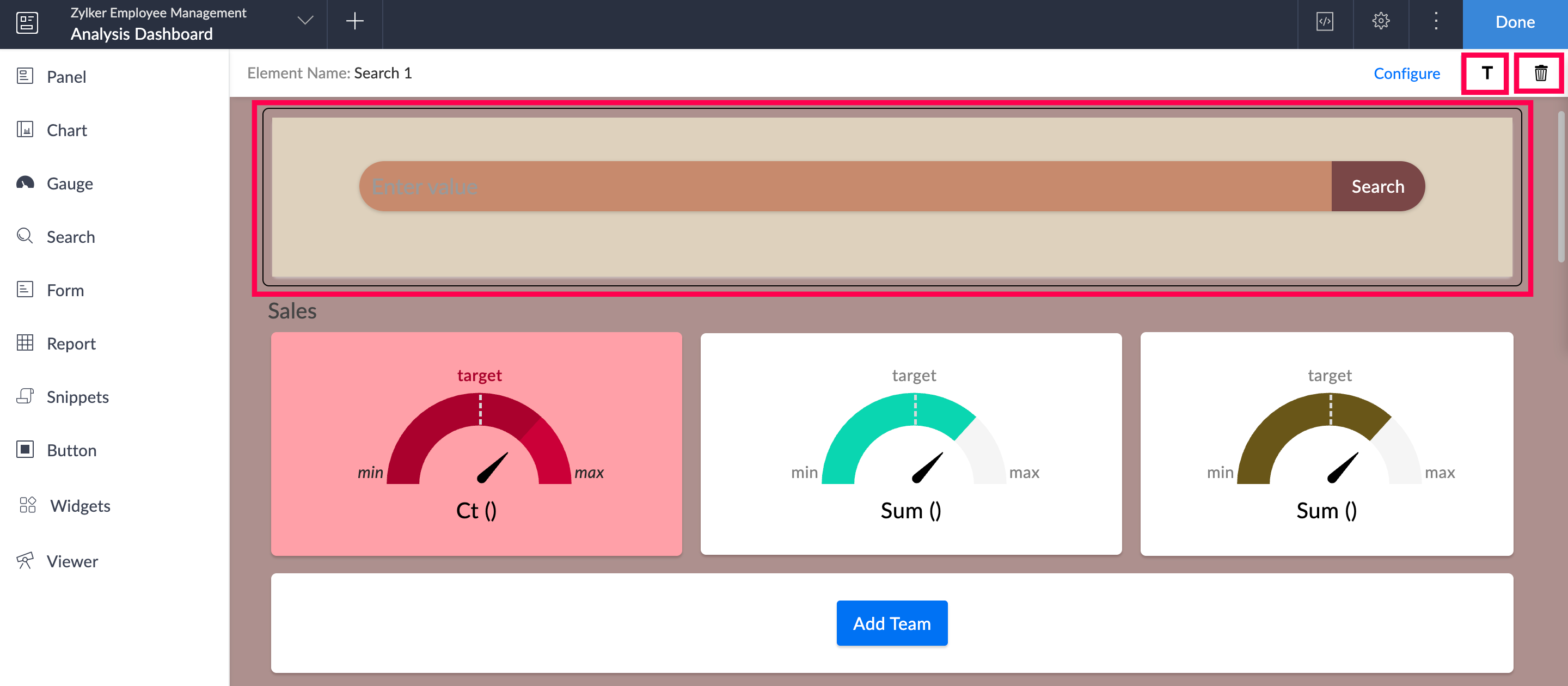Open the three-dot more options menu
The image size is (1568, 686).
[x=1435, y=22]
